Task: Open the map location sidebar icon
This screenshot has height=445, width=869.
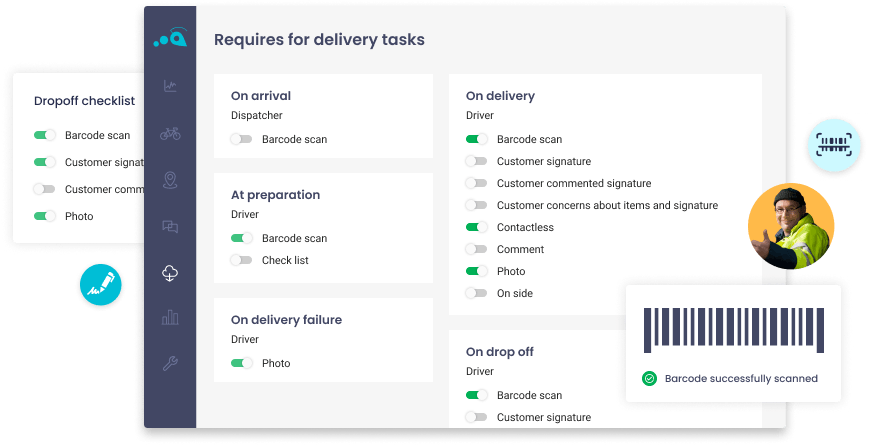Action: coord(170,180)
